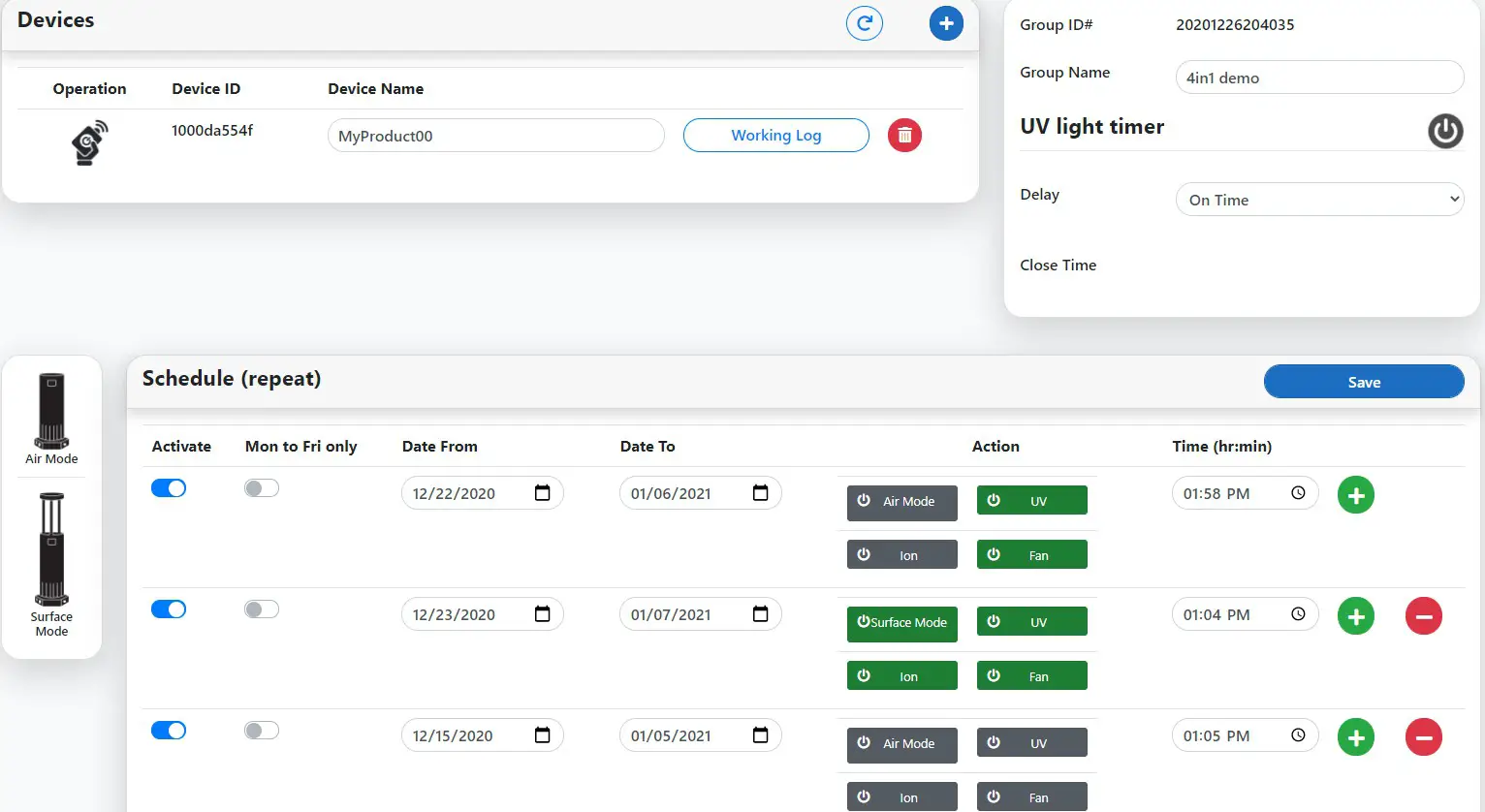This screenshot has width=1485, height=812.
Task: Toggle Fan action in the 01:58 PM row
Action: point(1032,555)
